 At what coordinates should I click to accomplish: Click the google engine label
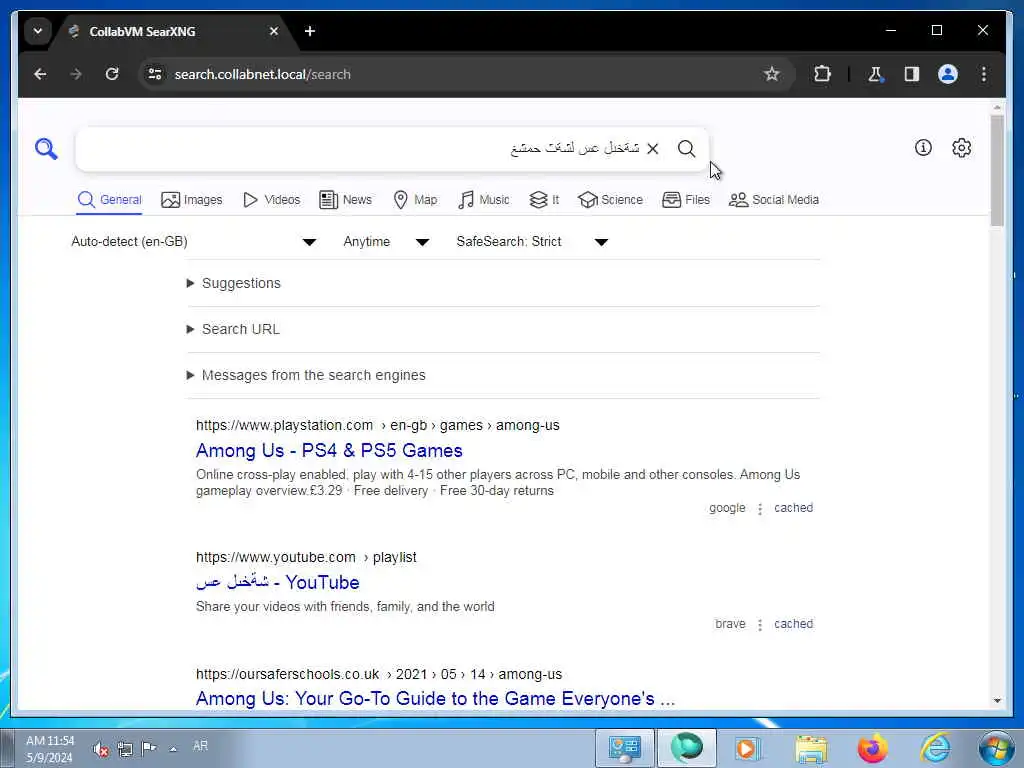point(727,508)
